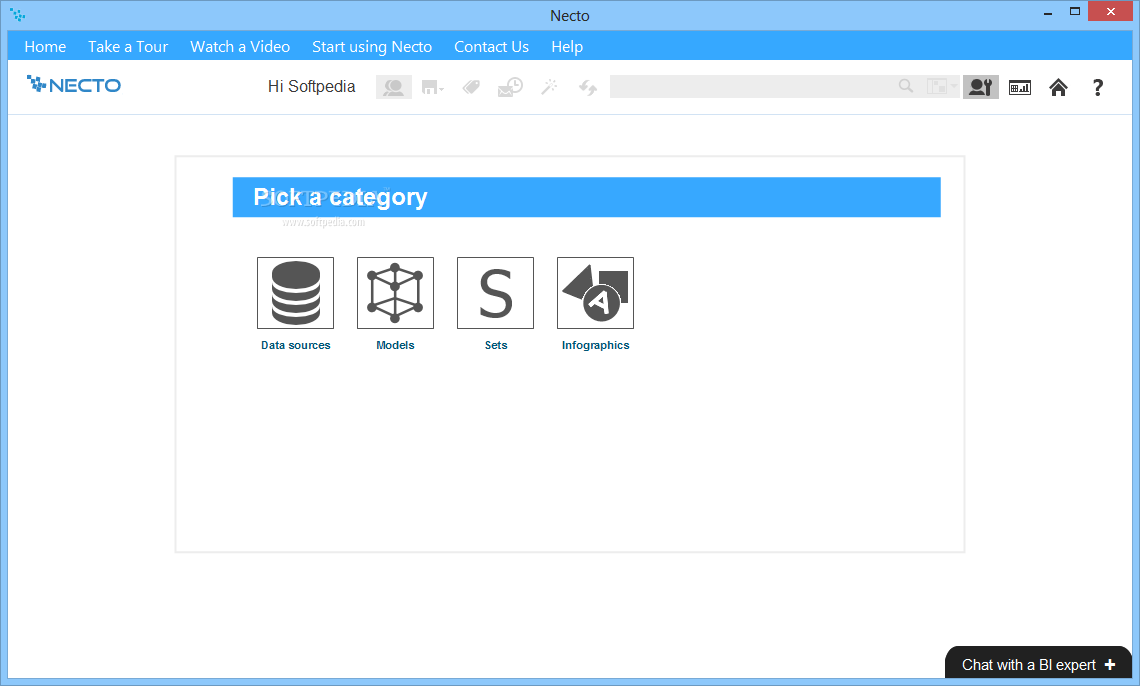Open the layout dropdown next to search

942,87
